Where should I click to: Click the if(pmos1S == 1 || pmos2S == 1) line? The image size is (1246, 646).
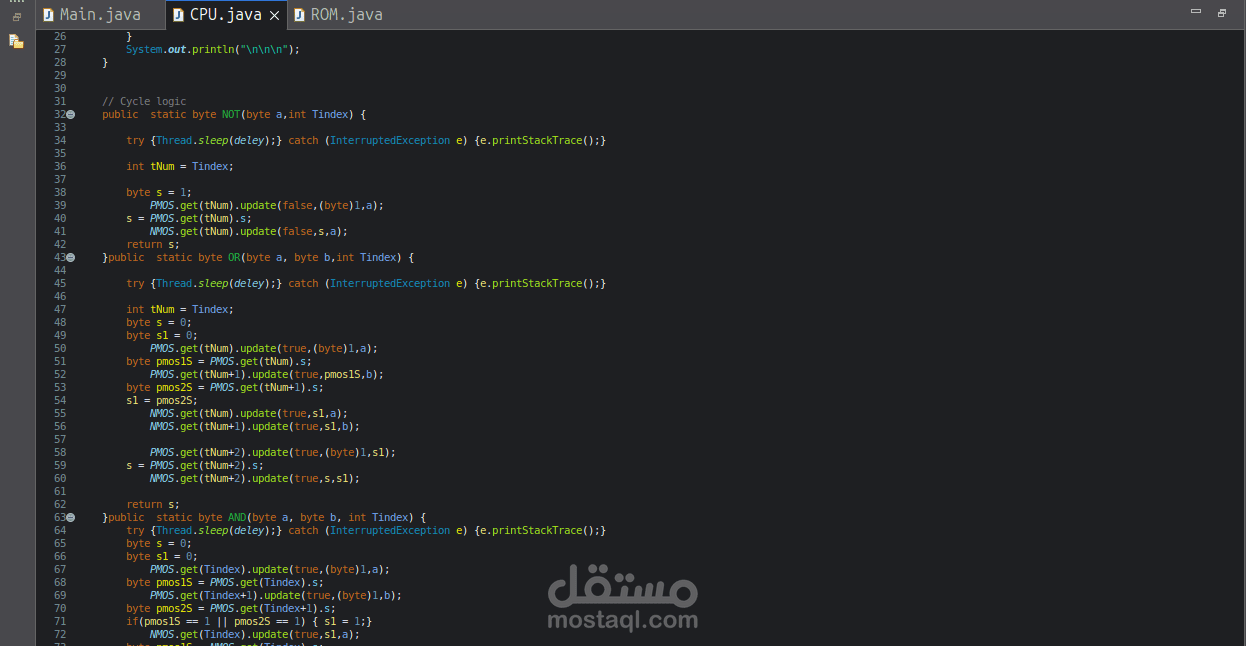point(249,621)
